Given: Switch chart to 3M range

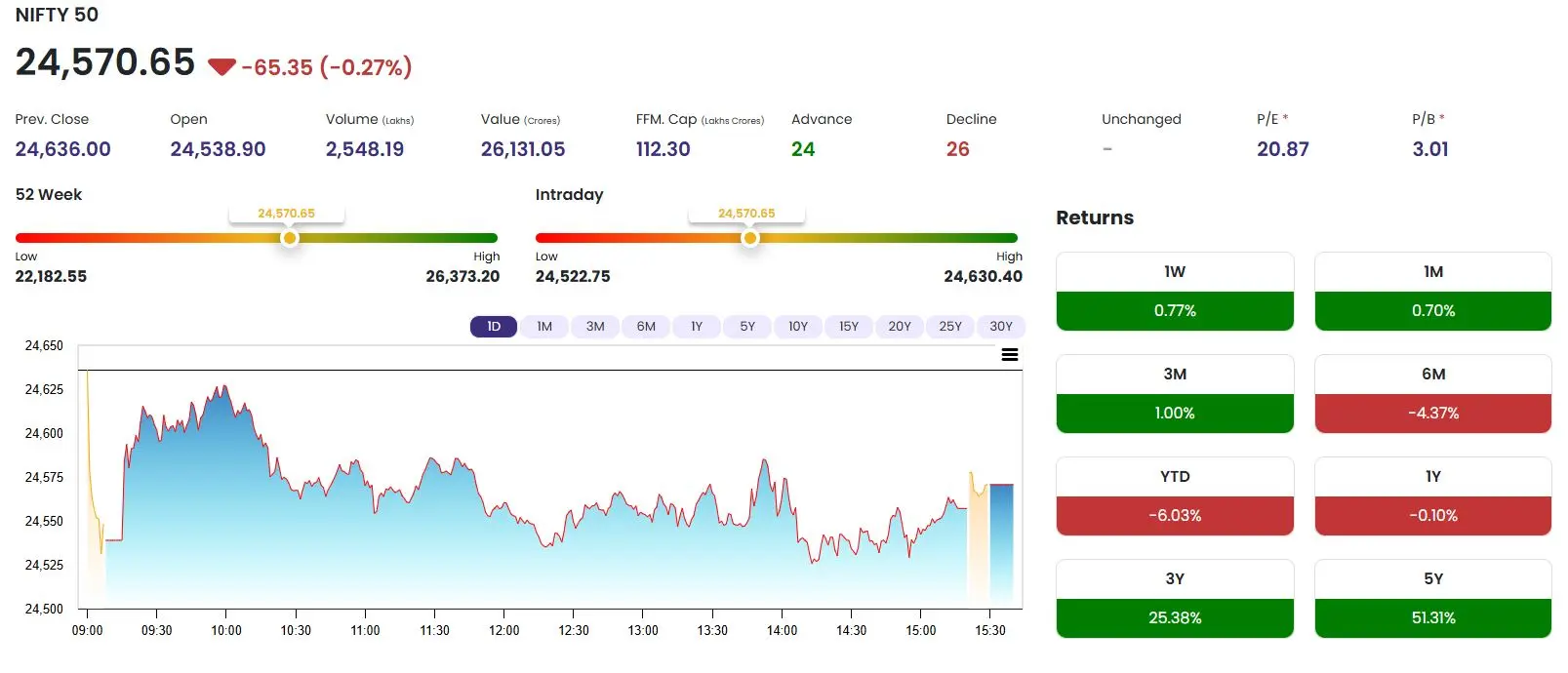Looking at the screenshot, I should [595, 327].
